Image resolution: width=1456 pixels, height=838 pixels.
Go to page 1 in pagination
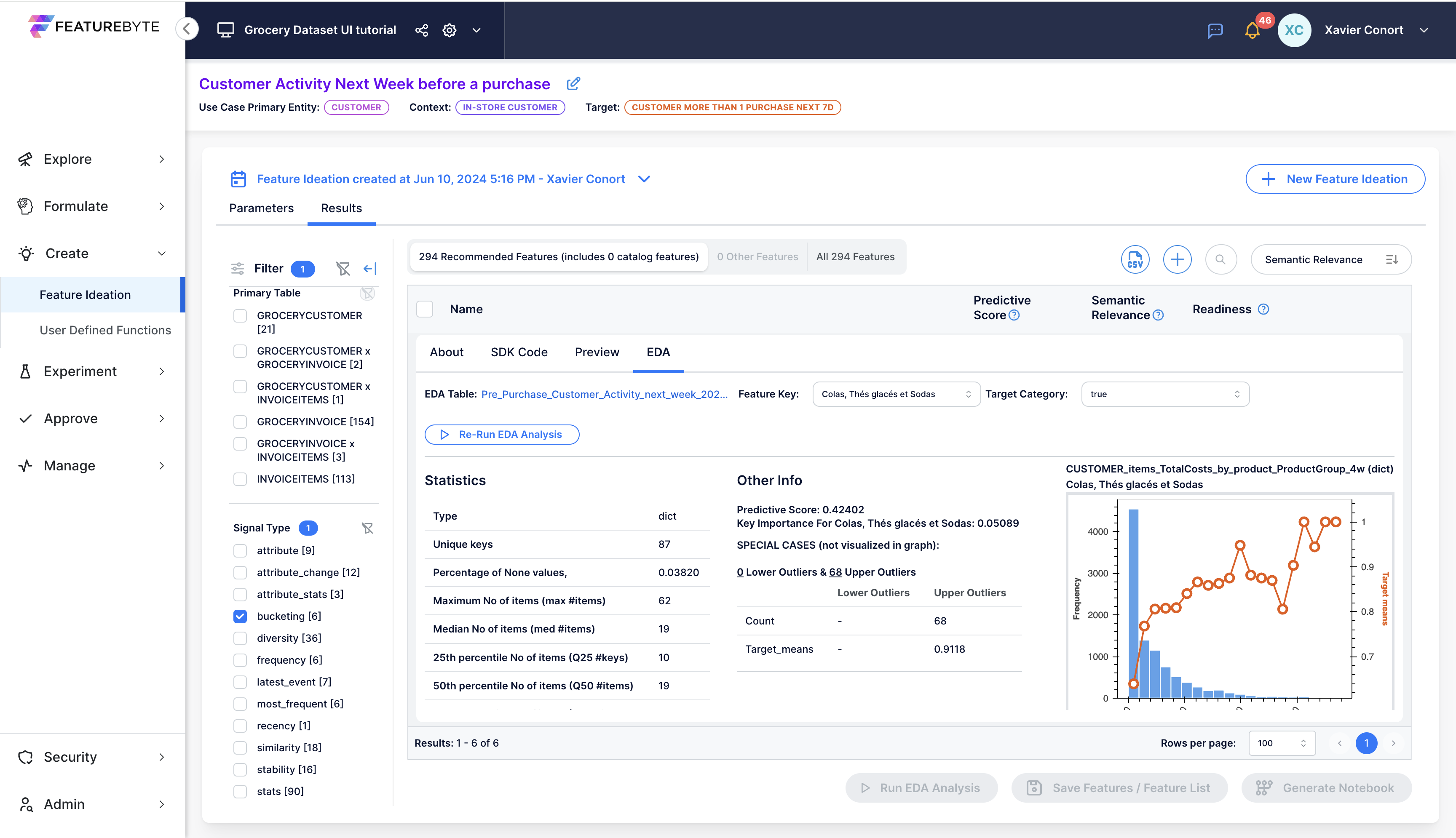tap(1366, 743)
